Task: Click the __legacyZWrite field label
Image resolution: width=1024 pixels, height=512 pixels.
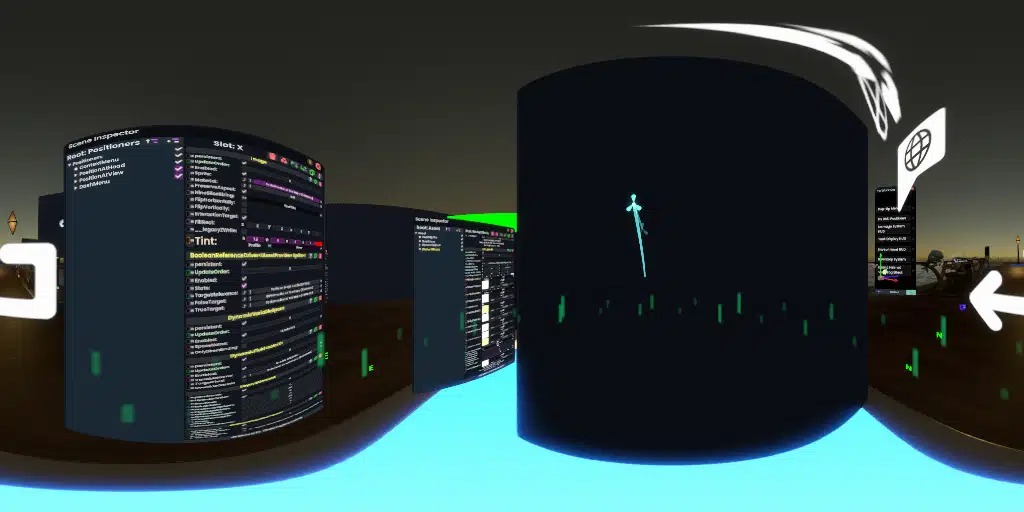Action: pos(216,230)
